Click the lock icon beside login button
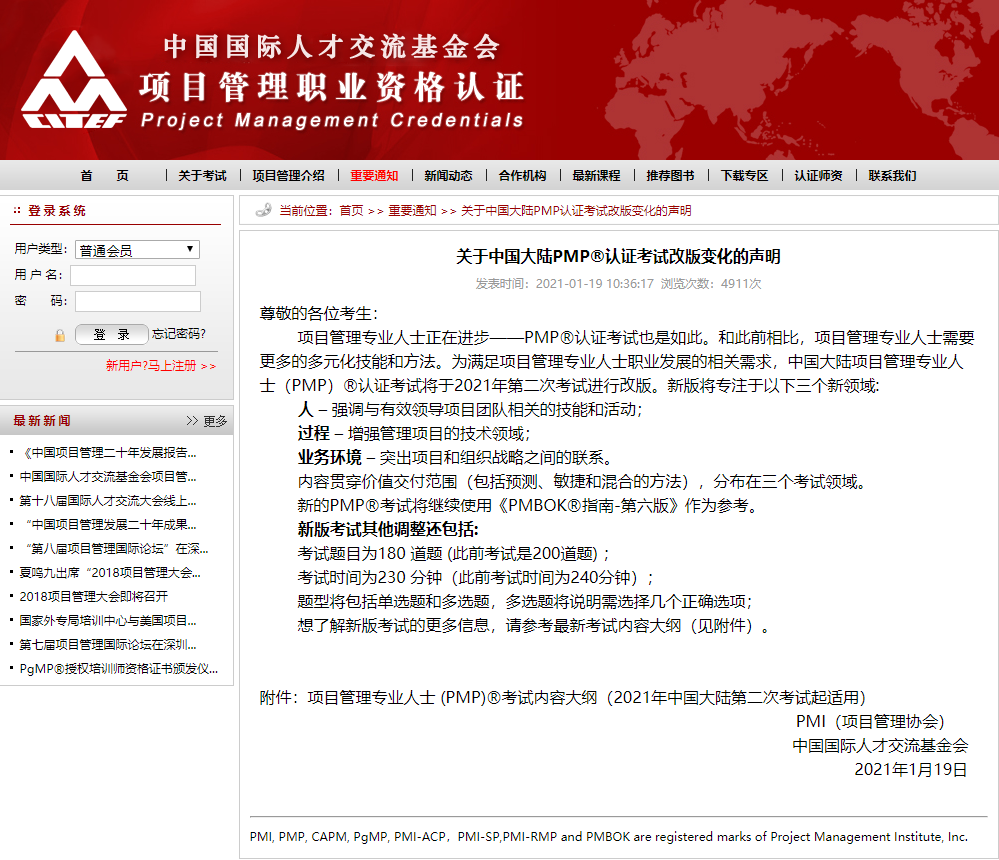Viewport: 999px width, 860px height. click(60, 335)
